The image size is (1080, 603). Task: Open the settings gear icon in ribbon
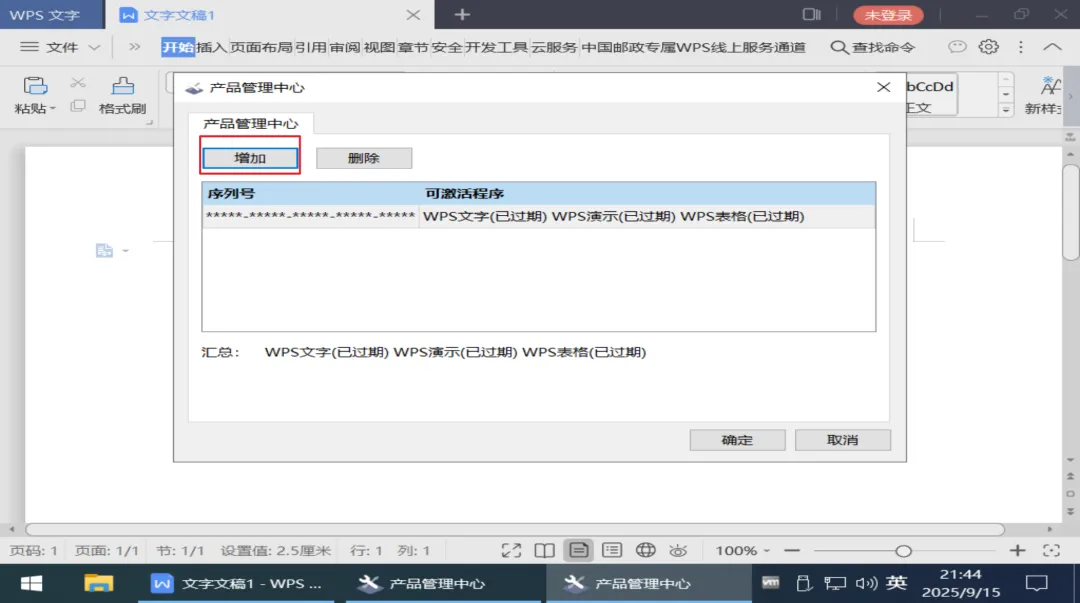988,47
